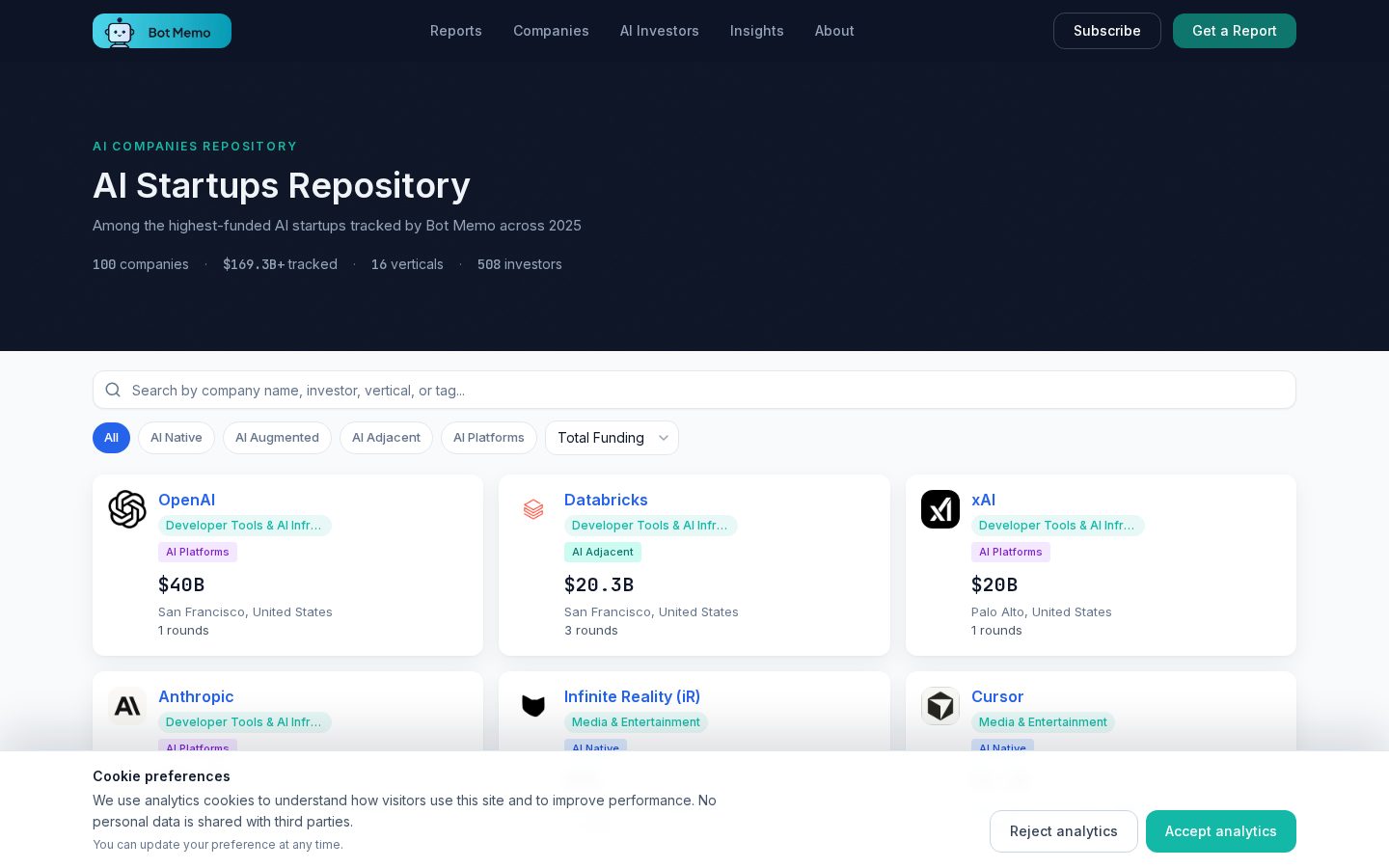Click xAI's AI Platforms tag
This screenshot has height=868, width=1389.
[1011, 552]
